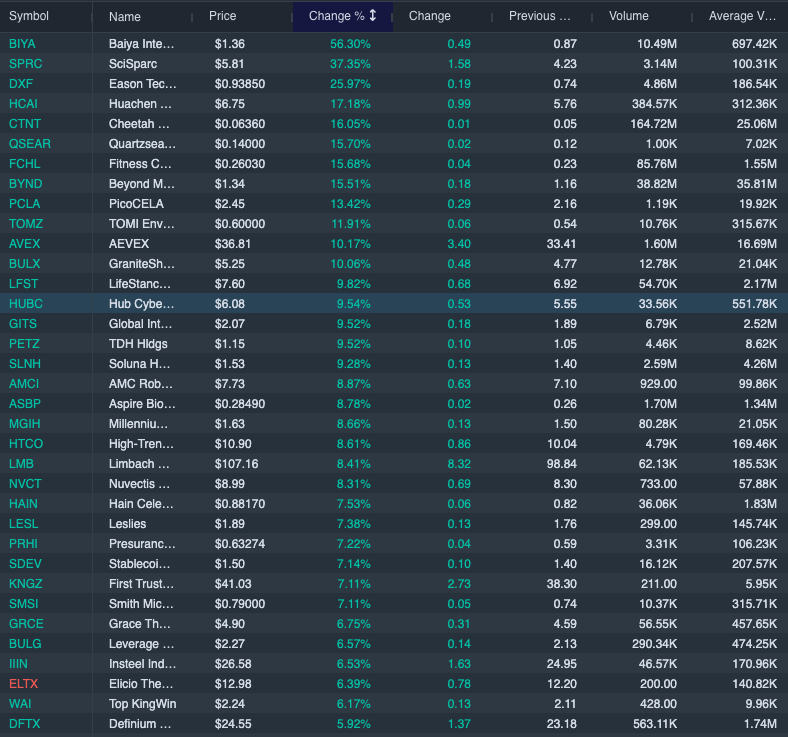The width and height of the screenshot is (788, 737).
Task: Click the price cell '$107.16'
Action: coord(237,464)
